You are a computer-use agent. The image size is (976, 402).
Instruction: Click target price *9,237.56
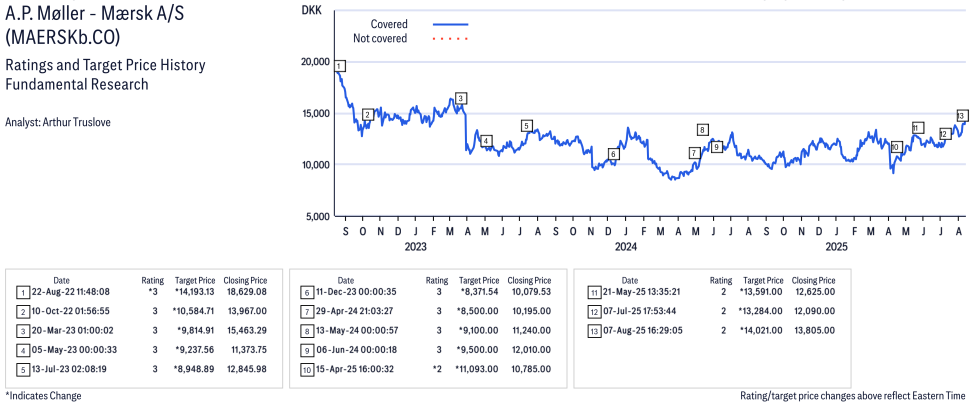coord(195,350)
